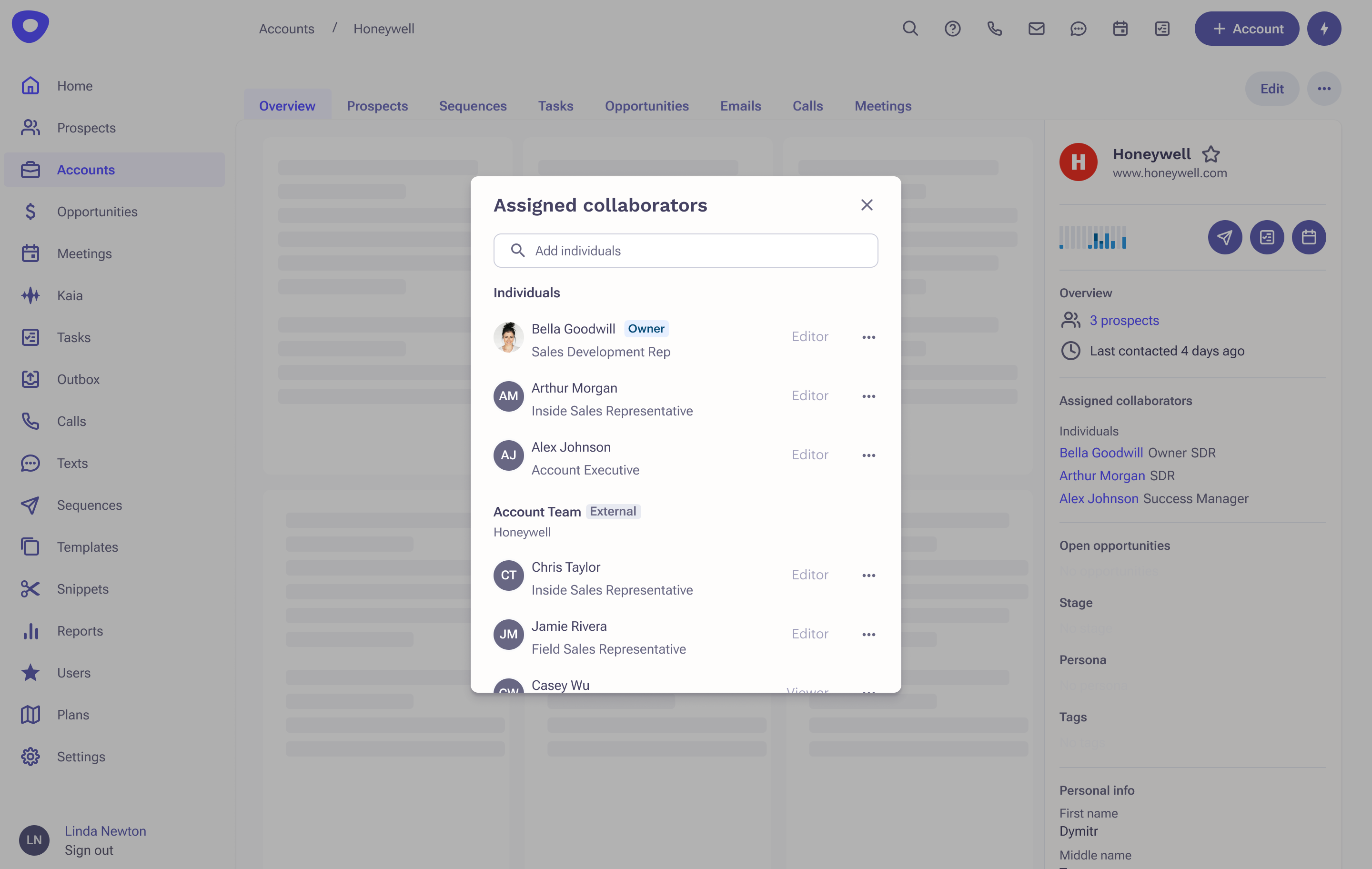Click the send sequence paper plane button
Screen dimensions: 1372x869
click(x=1224, y=237)
